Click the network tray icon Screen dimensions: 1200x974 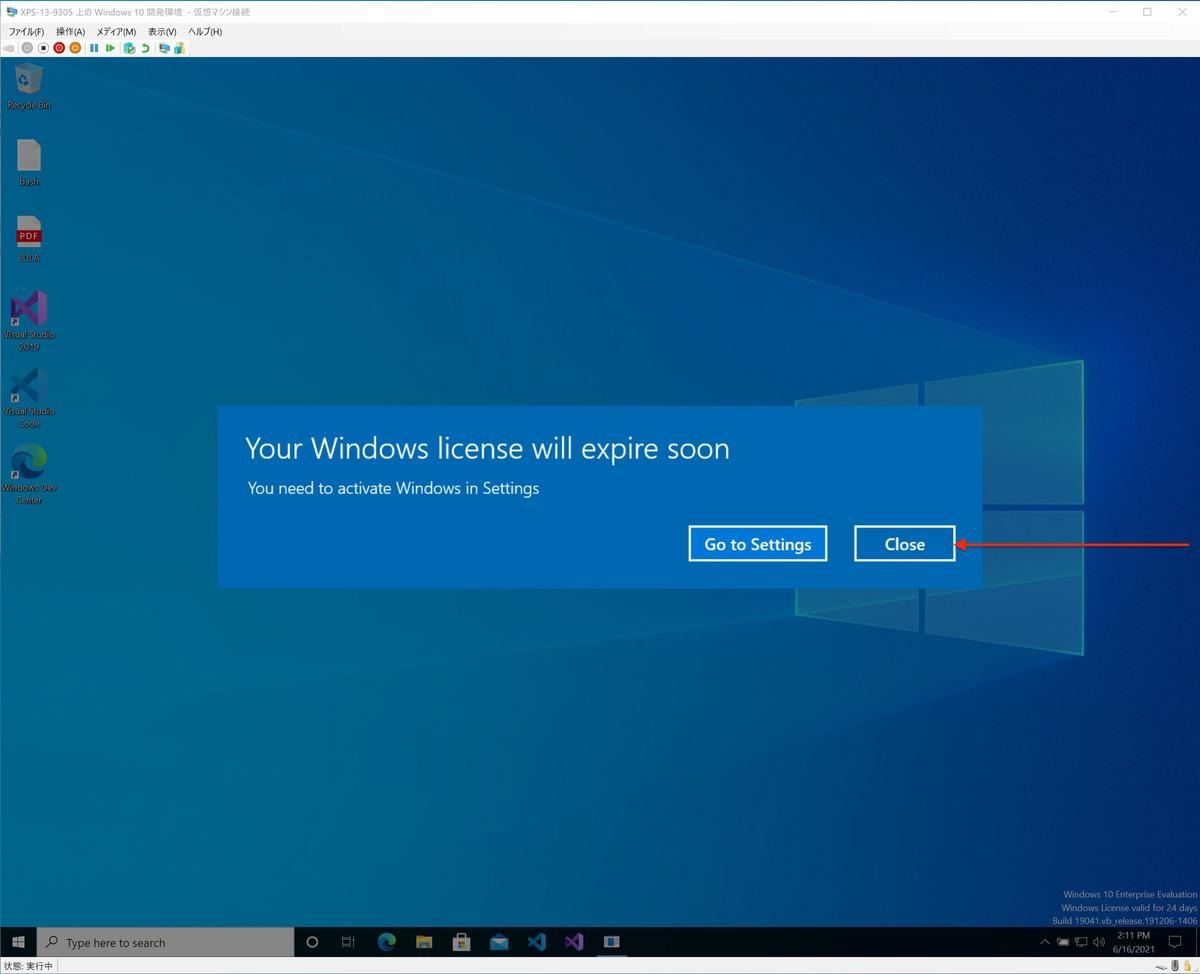[x=1081, y=942]
